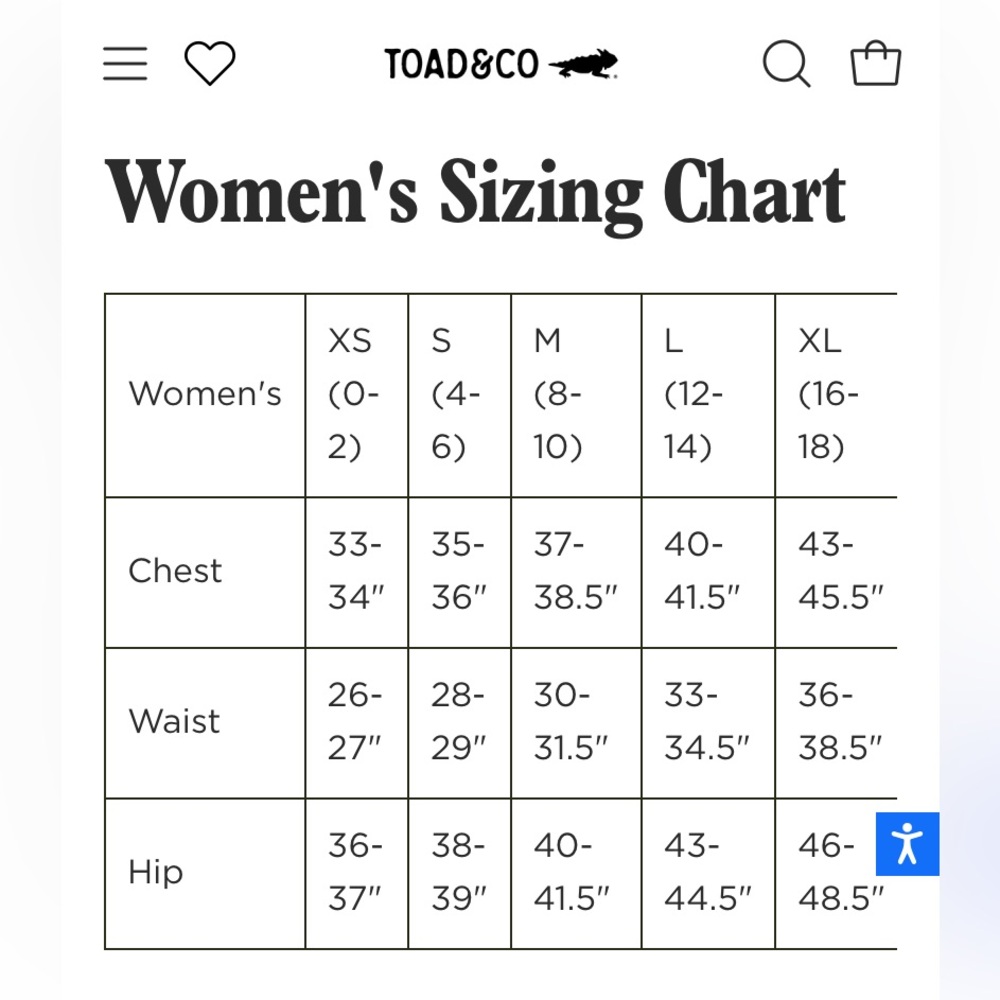
Task: Open the blue accessibility widget
Action: click(907, 844)
